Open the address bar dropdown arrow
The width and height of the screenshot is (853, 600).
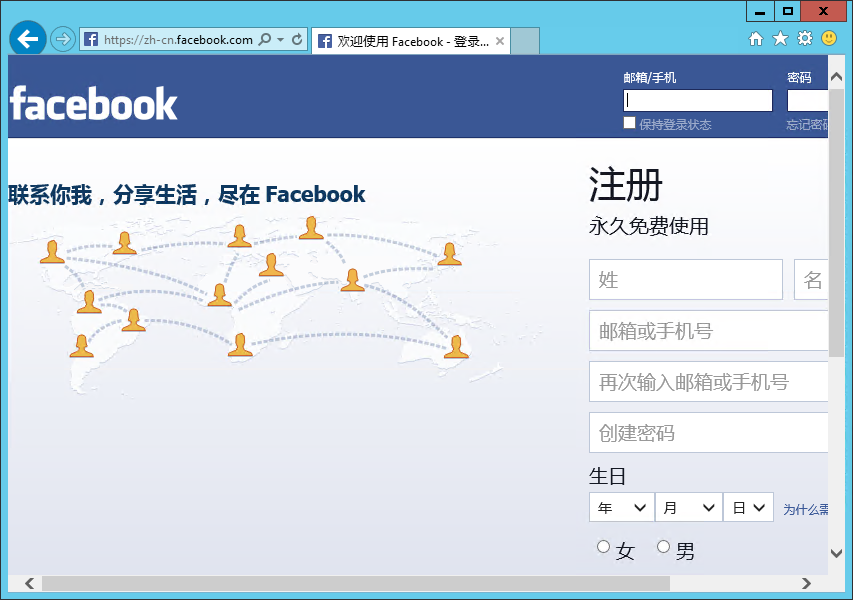[281, 40]
